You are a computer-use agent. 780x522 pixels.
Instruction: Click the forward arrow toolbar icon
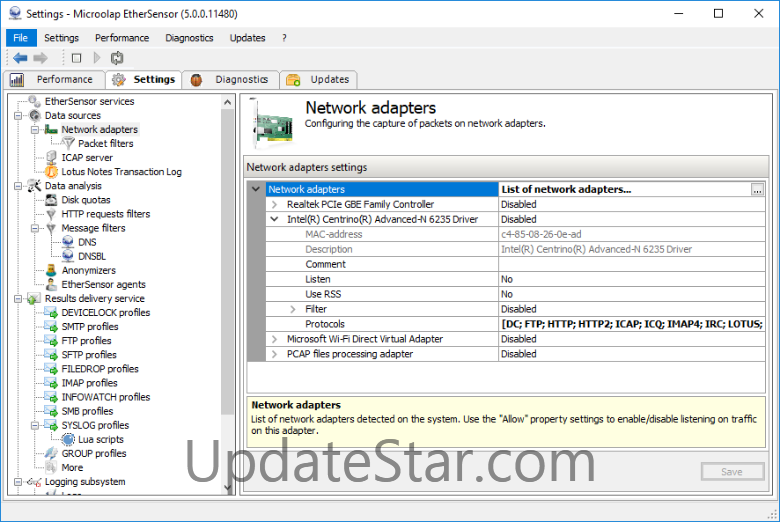[40, 58]
